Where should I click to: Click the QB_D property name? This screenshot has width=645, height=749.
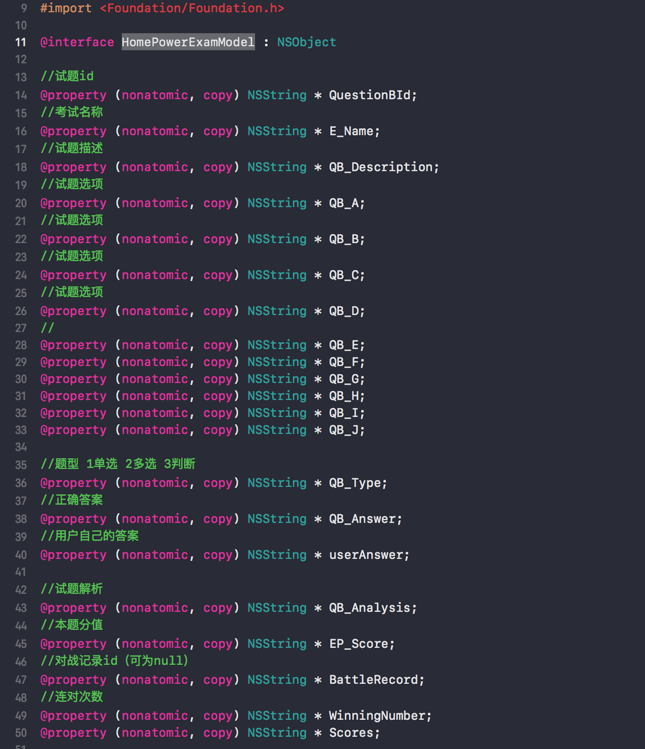pyautogui.click(x=344, y=311)
